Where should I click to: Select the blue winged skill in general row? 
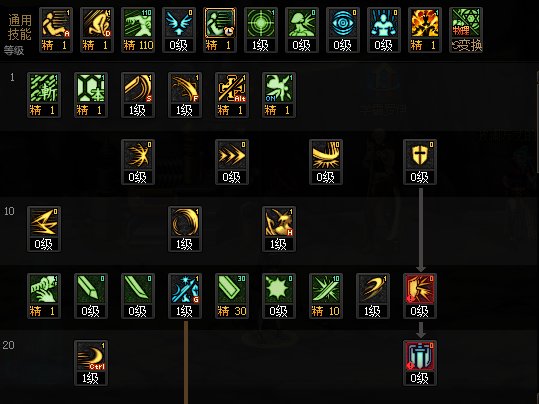pyautogui.click(x=179, y=30)
